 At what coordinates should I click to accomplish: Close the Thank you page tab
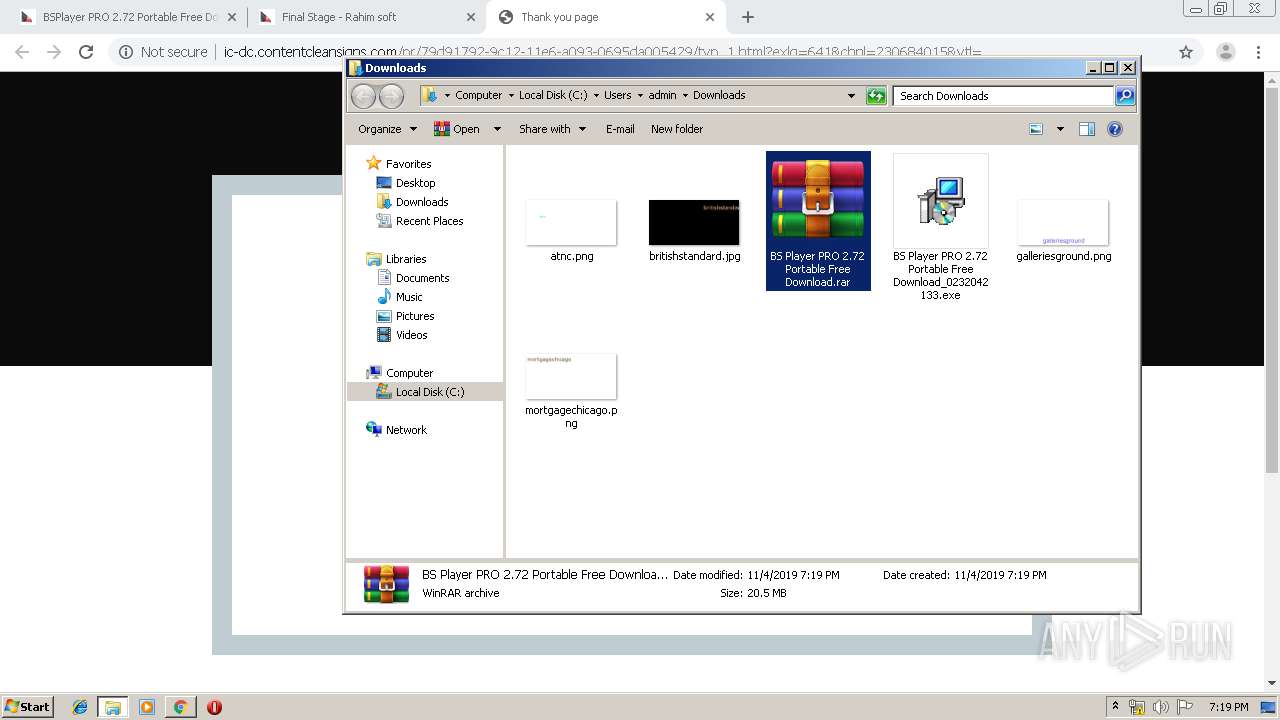[710, 17]
